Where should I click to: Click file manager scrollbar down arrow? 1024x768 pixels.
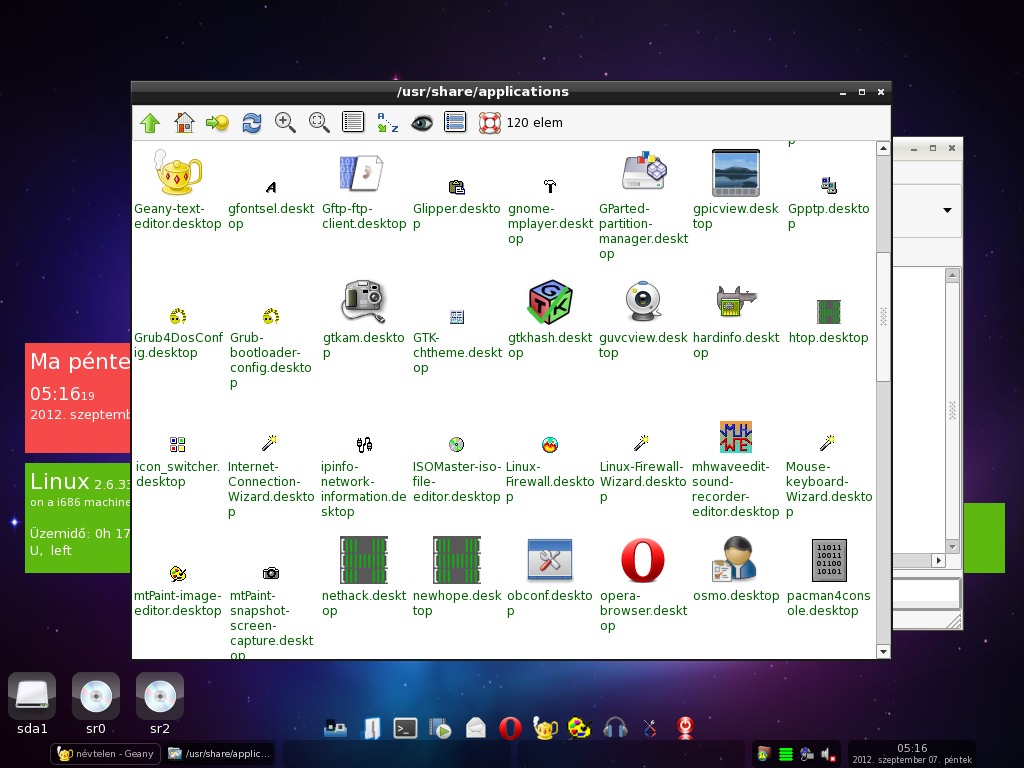[883, 651]
